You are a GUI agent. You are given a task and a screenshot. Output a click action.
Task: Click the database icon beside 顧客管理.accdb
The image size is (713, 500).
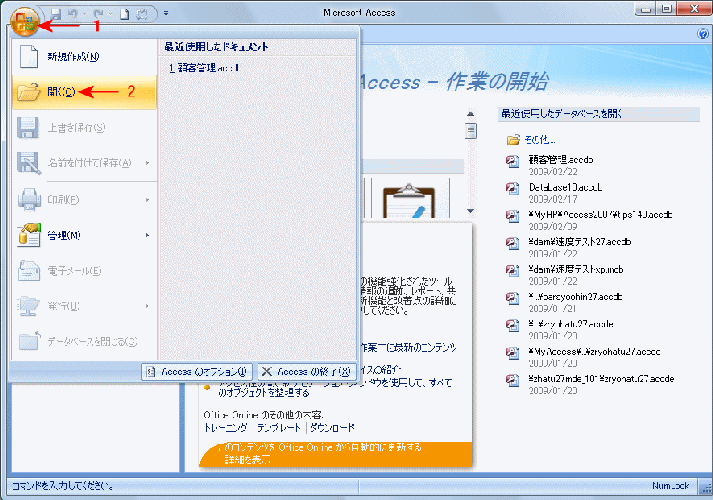click(x=512, y=161)
